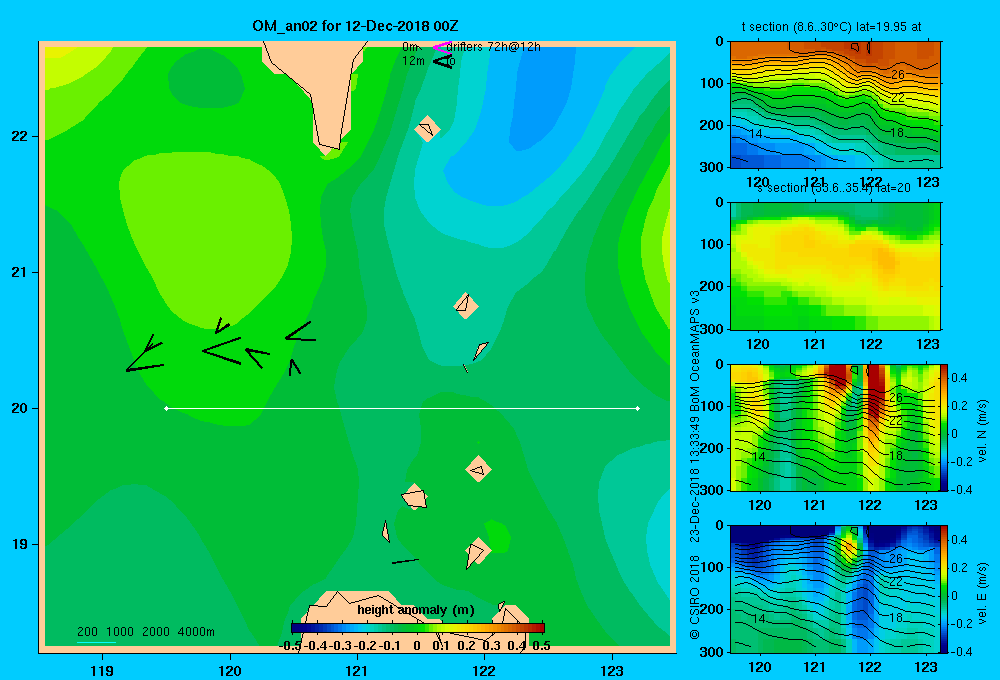Click the '200 1000 2000 4000m' depth legend
The height and width of the screenshot is (680, 1000).
point(145,632)
